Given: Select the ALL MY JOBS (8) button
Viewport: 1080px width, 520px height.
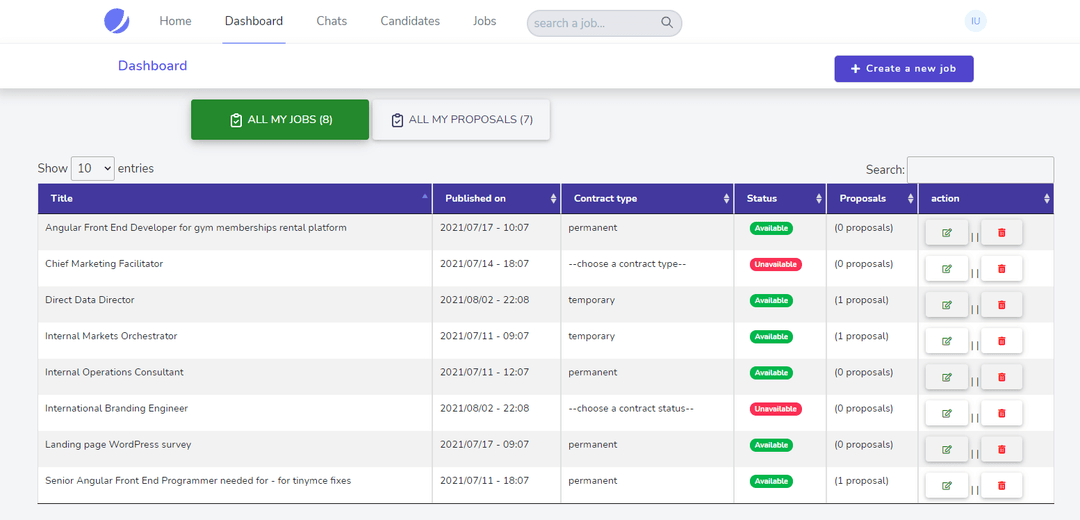Looking at the screenshot, I should click(x=280, y=120).
